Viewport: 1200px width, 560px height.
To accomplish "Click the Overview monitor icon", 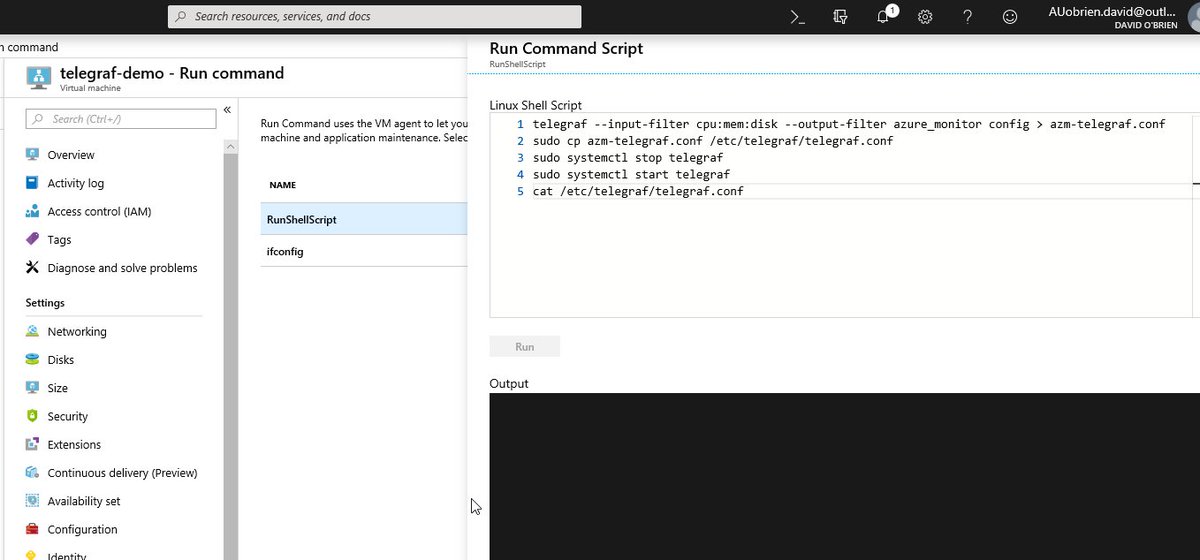I will tap(33, 155).
